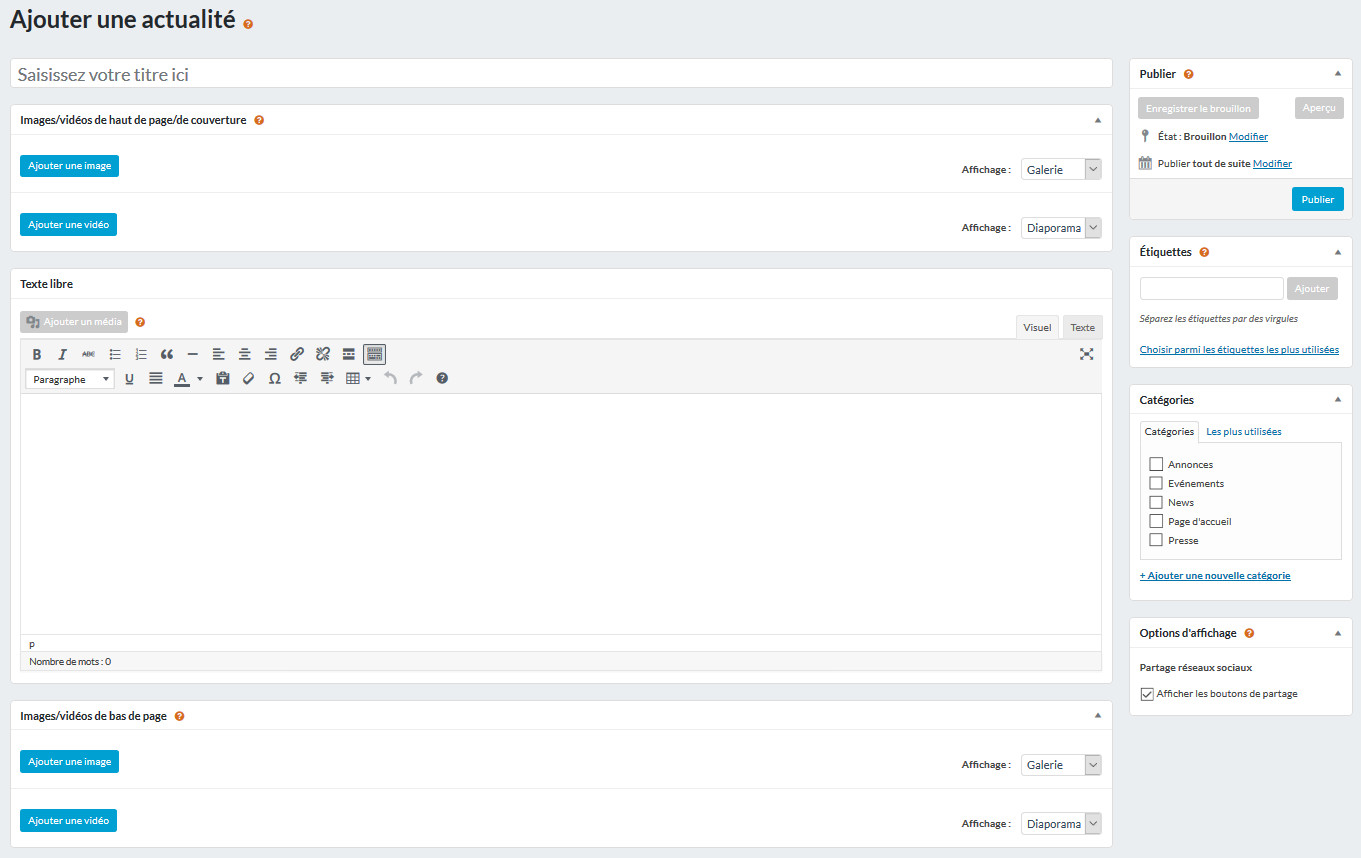Click Ajouter un média

tap(74, 322)
